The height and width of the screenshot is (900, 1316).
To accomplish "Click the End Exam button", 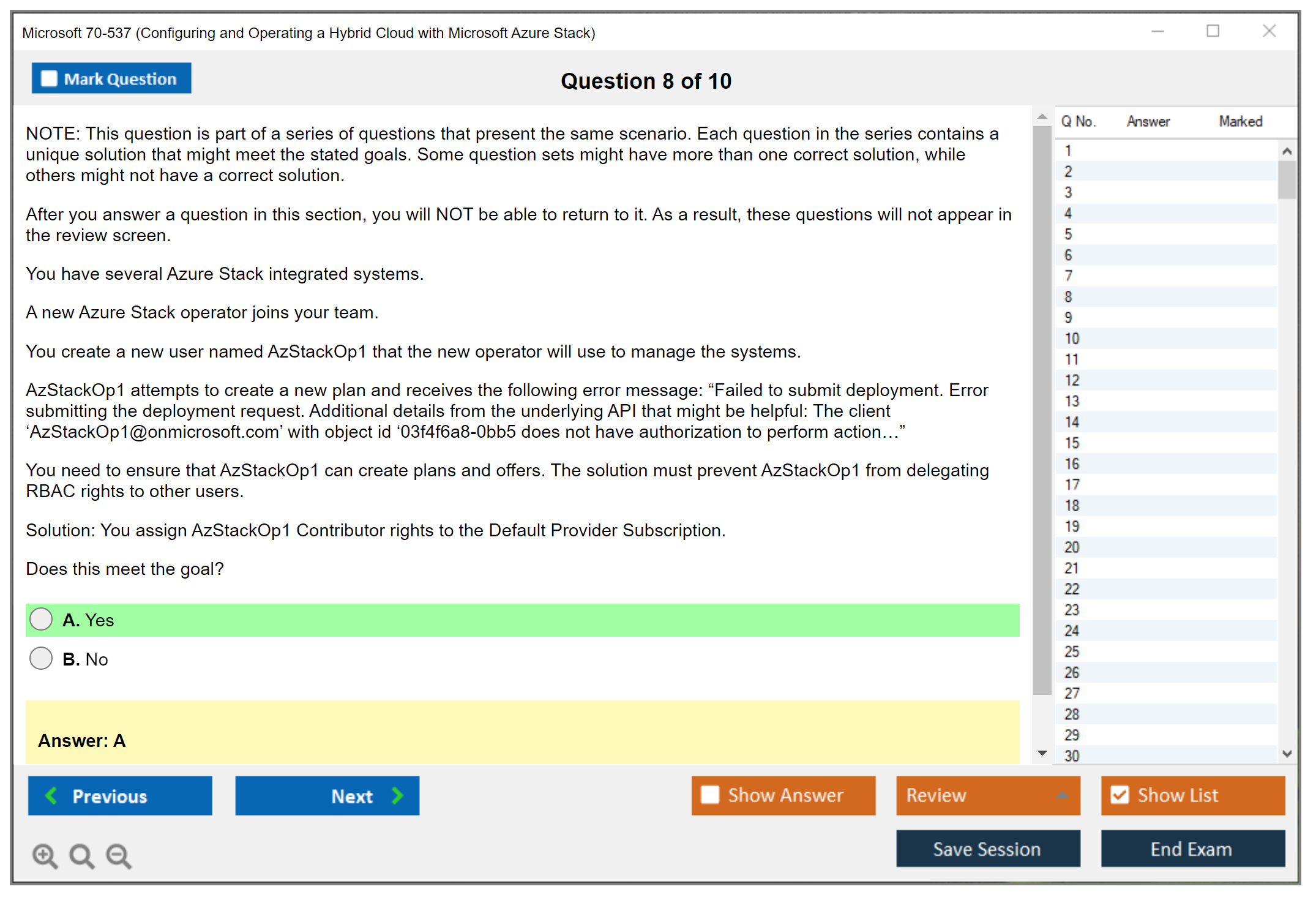I will point(1192,849).
